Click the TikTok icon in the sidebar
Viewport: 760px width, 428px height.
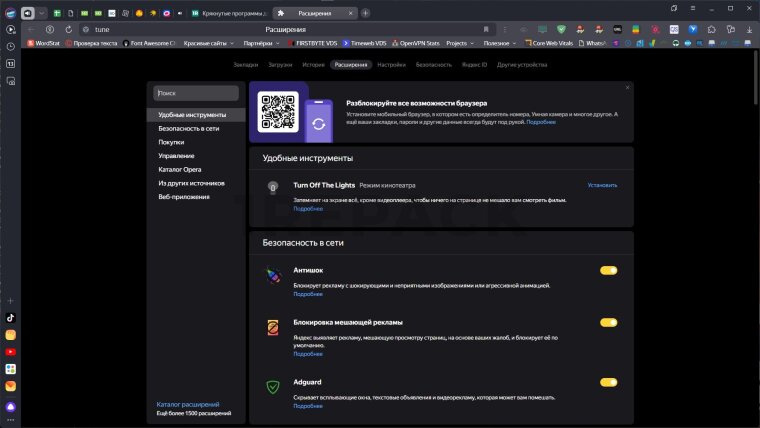click(x=10, y=318)
